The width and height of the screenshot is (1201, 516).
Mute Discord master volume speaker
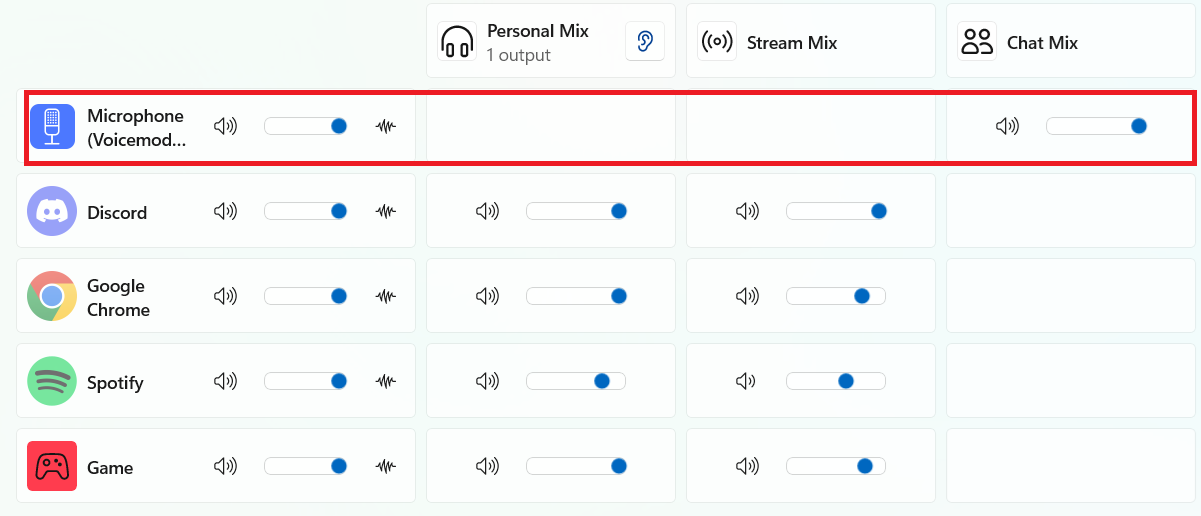tap(226, 211)
